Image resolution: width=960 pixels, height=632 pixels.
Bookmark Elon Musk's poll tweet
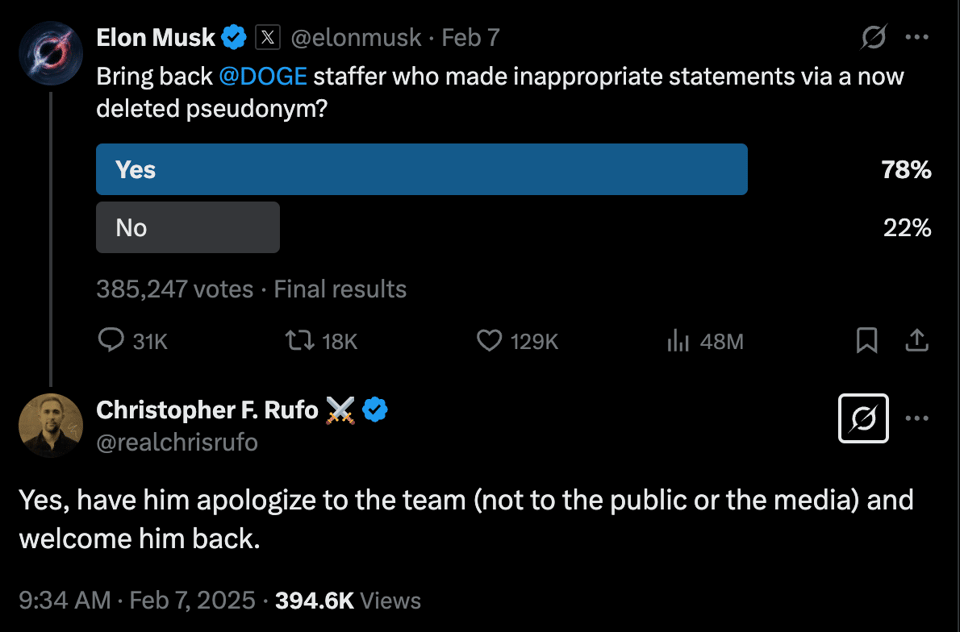[867, 341]
